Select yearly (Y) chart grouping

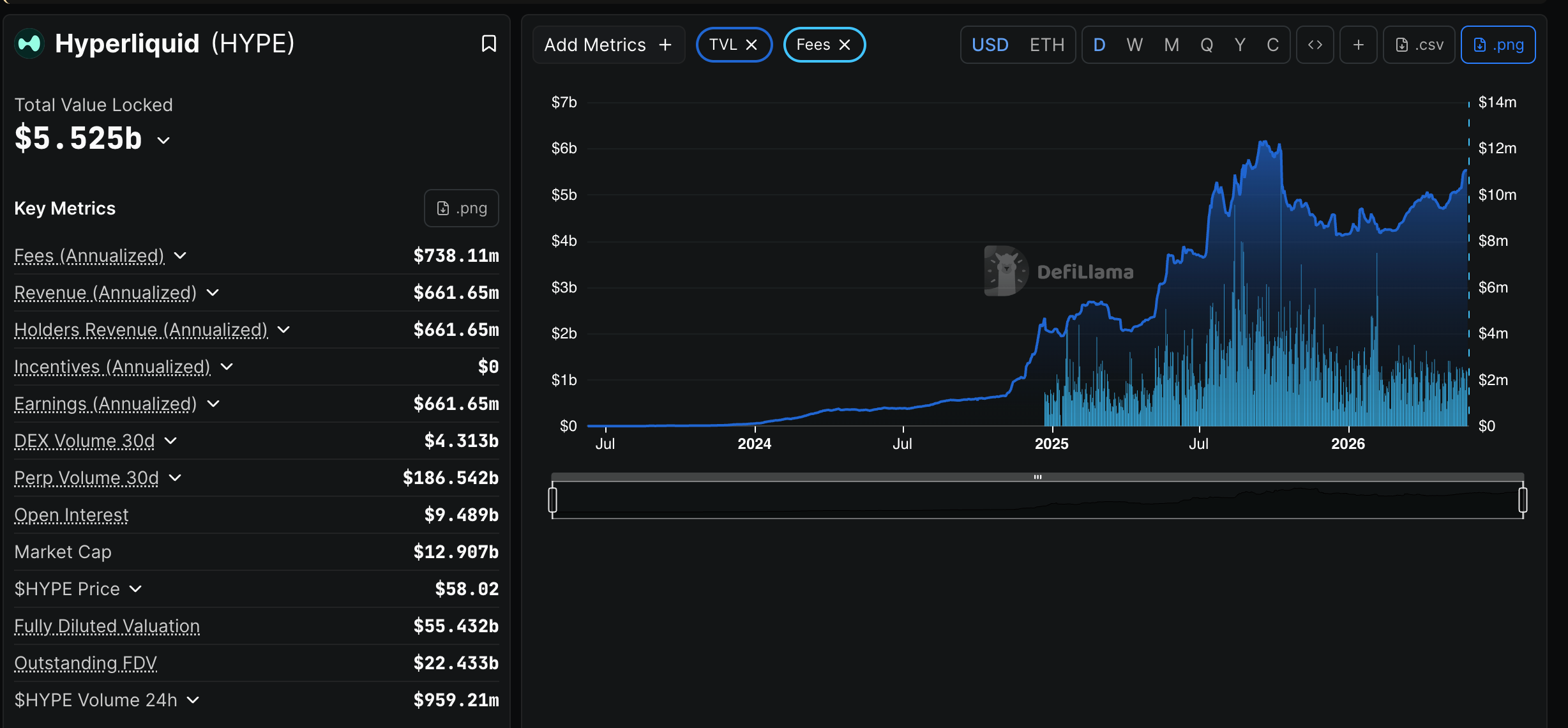pos(1240,45)
